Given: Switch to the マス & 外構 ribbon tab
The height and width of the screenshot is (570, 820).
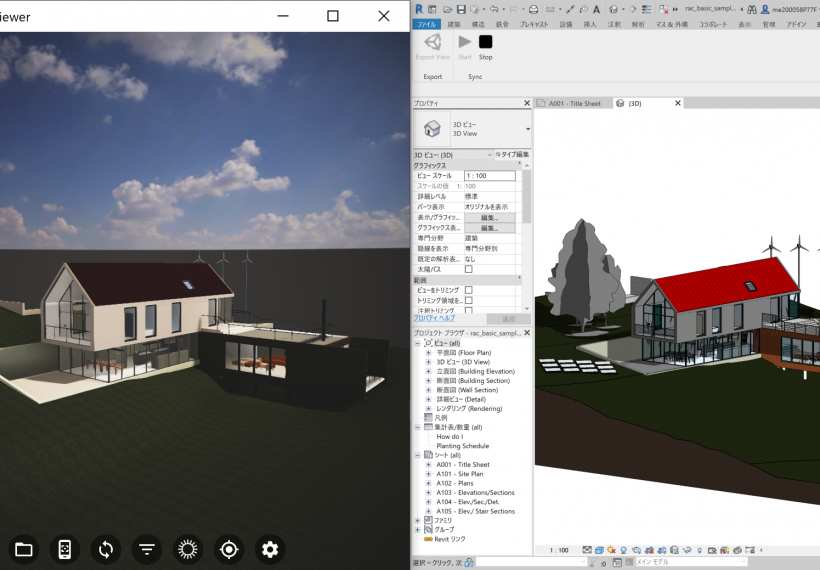Looking at the screenshot, I should click(672, 24).
